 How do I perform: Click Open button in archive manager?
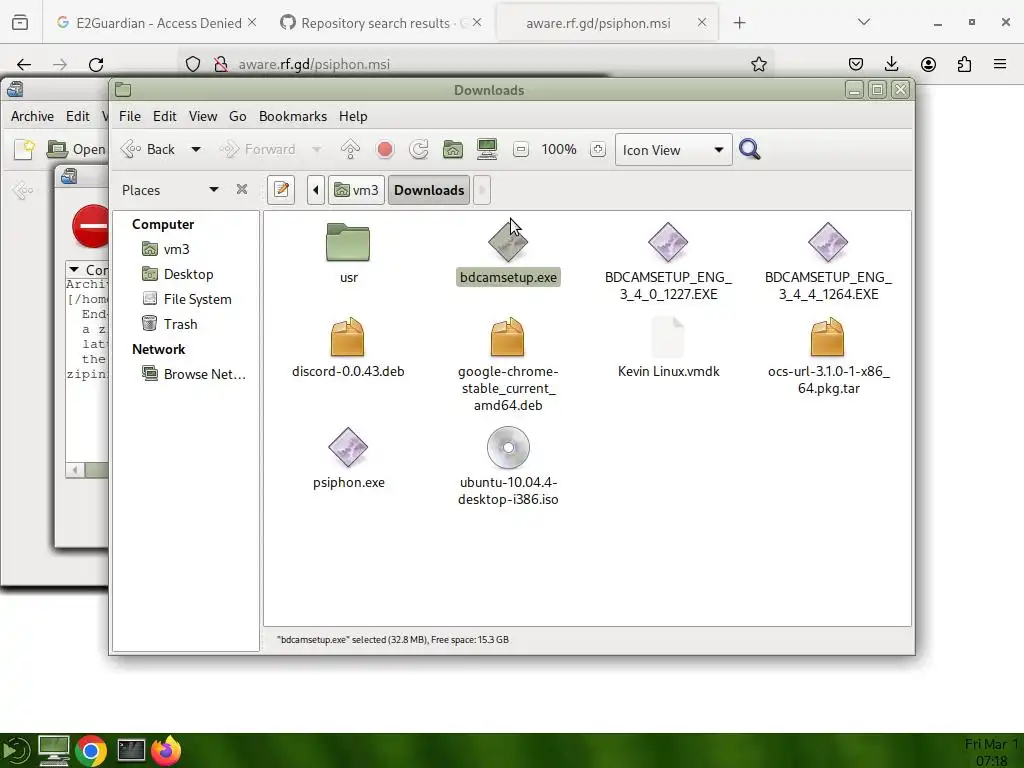[x=76, y=150]
